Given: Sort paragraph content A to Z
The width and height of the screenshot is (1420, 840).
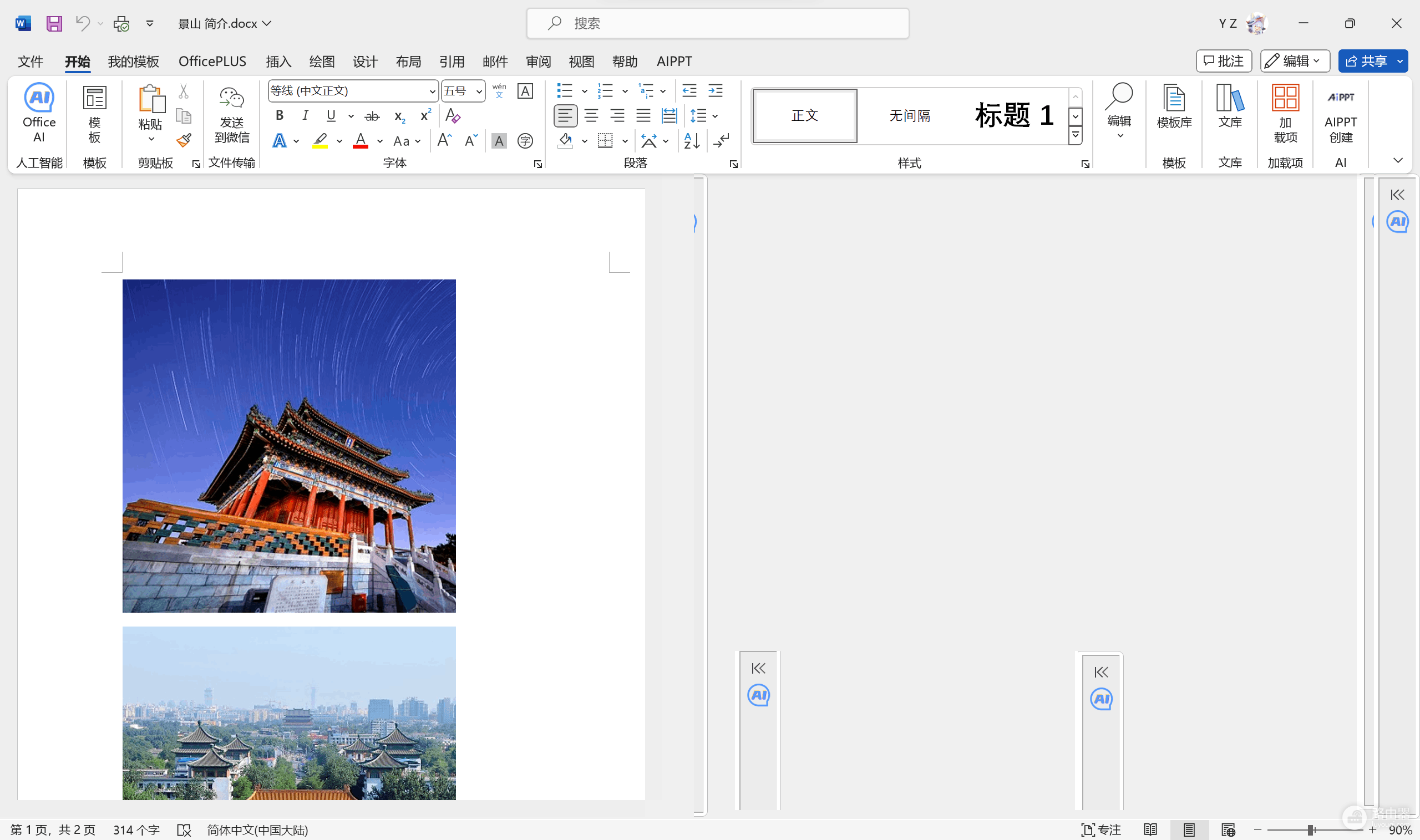Looking at the screenshot, I should point(692,140).
